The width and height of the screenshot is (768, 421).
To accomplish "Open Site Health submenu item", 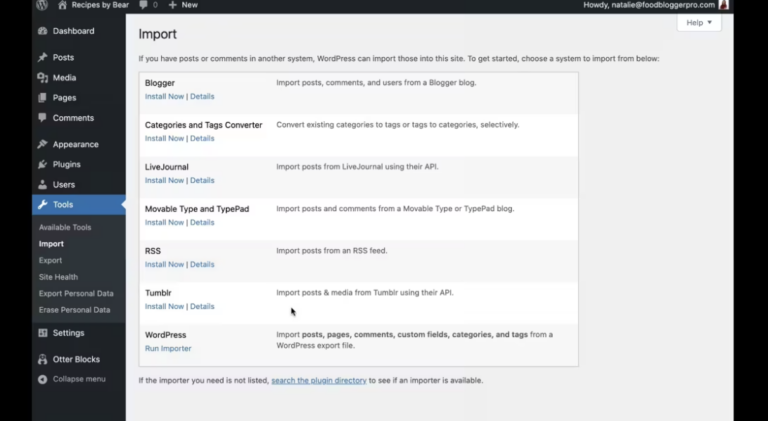I will pyautogui.click(x=58, y=277).
